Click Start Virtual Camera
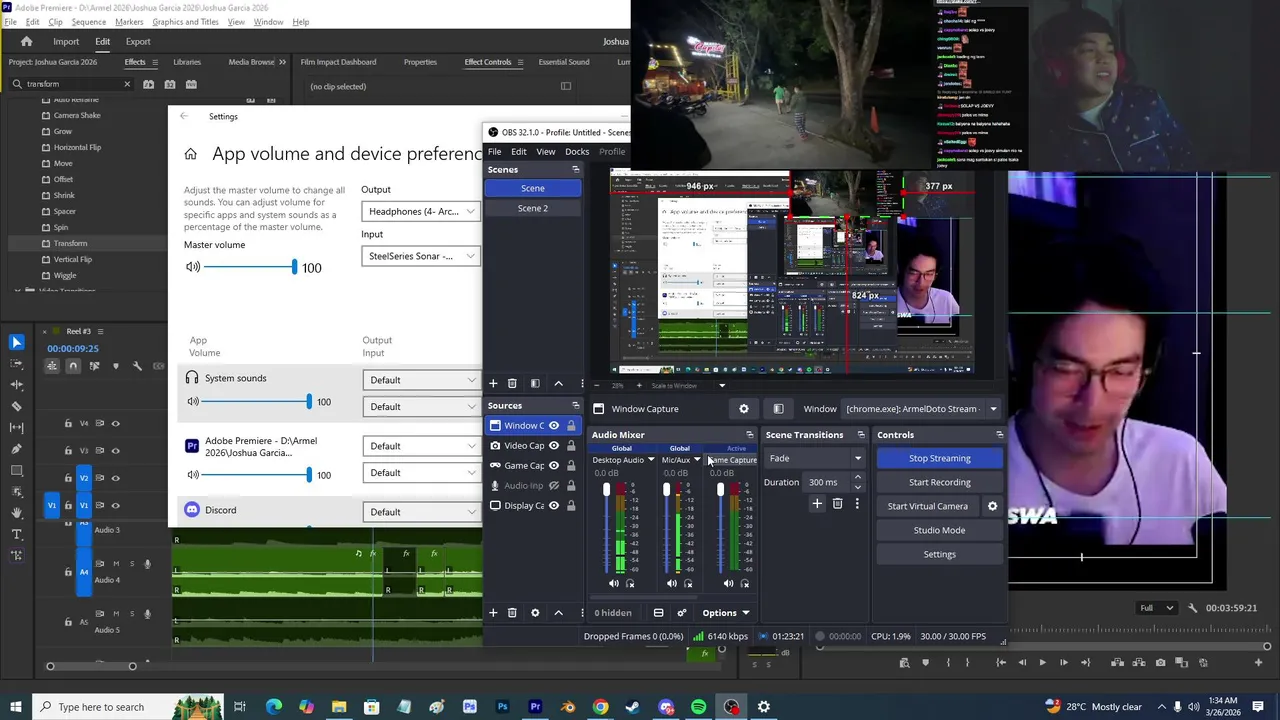 tap(928, 506)
